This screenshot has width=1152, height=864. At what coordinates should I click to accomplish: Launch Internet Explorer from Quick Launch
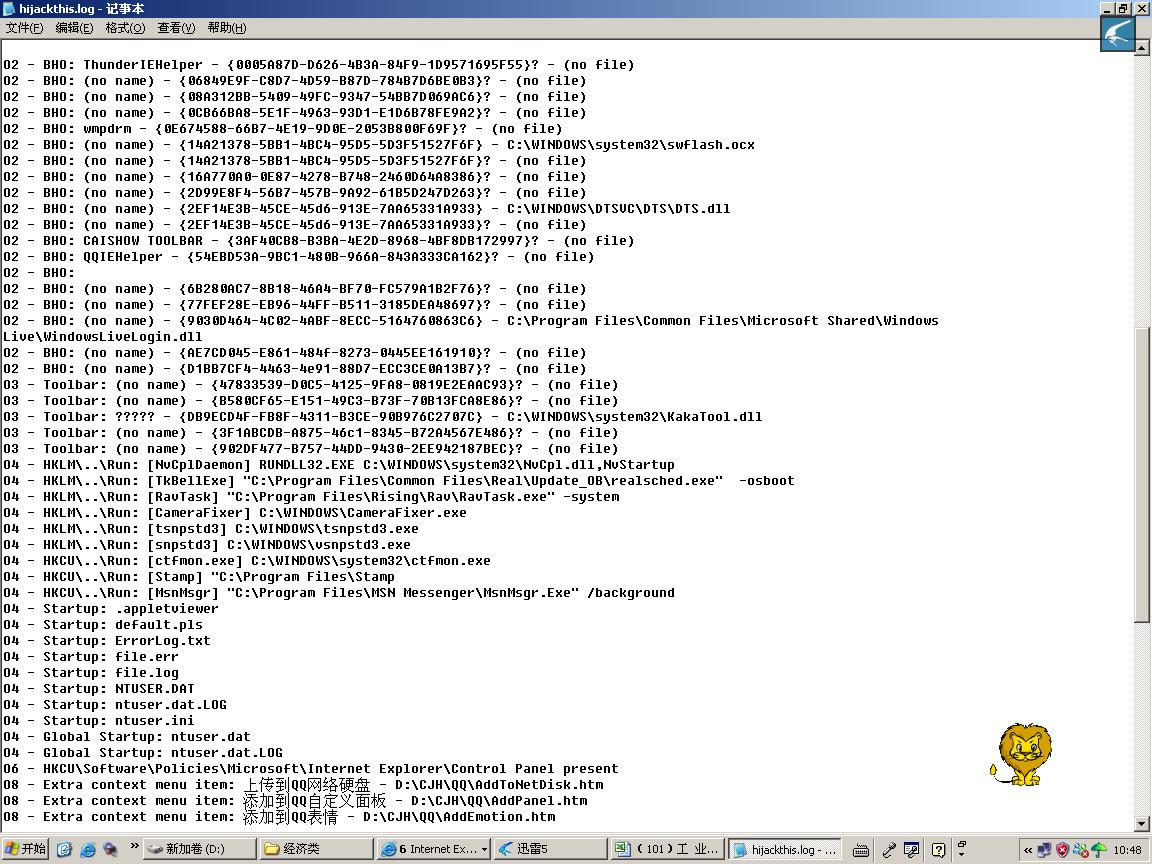(x=87, y=849)
